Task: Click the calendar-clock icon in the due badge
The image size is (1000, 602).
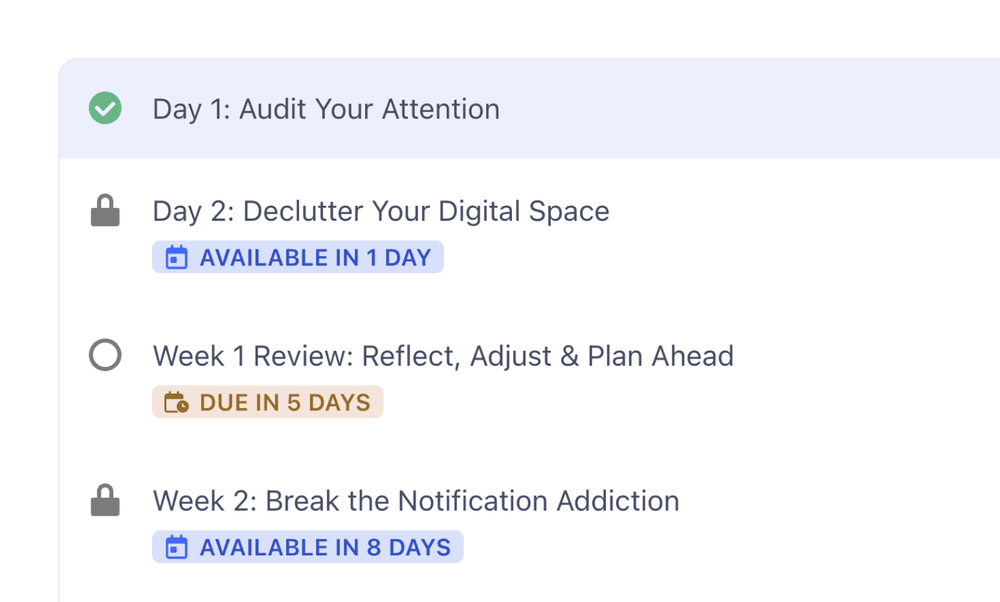Action: pyautogui.click(x=176, y=403)
